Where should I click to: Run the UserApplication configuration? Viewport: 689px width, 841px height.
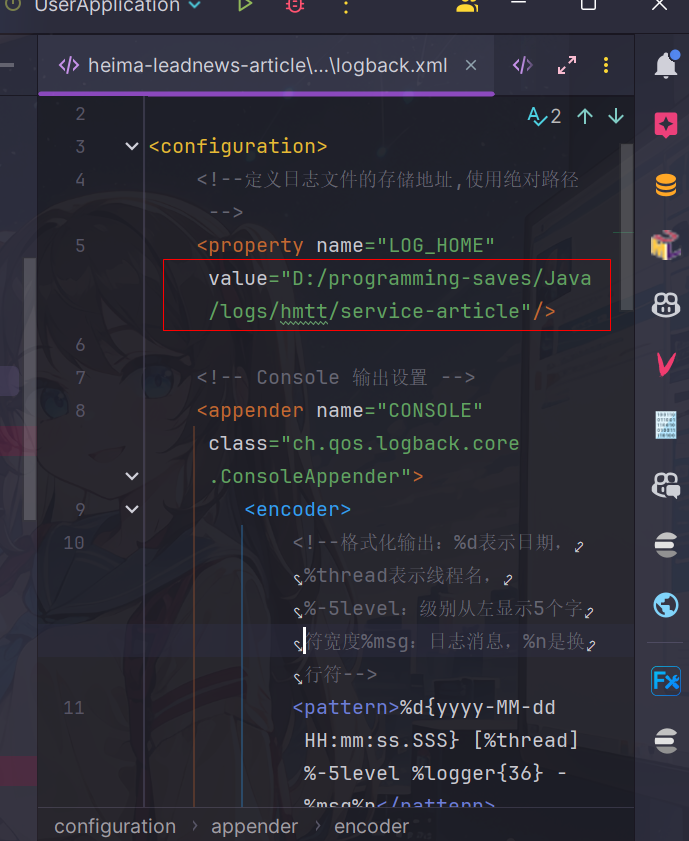pos(245,5)
